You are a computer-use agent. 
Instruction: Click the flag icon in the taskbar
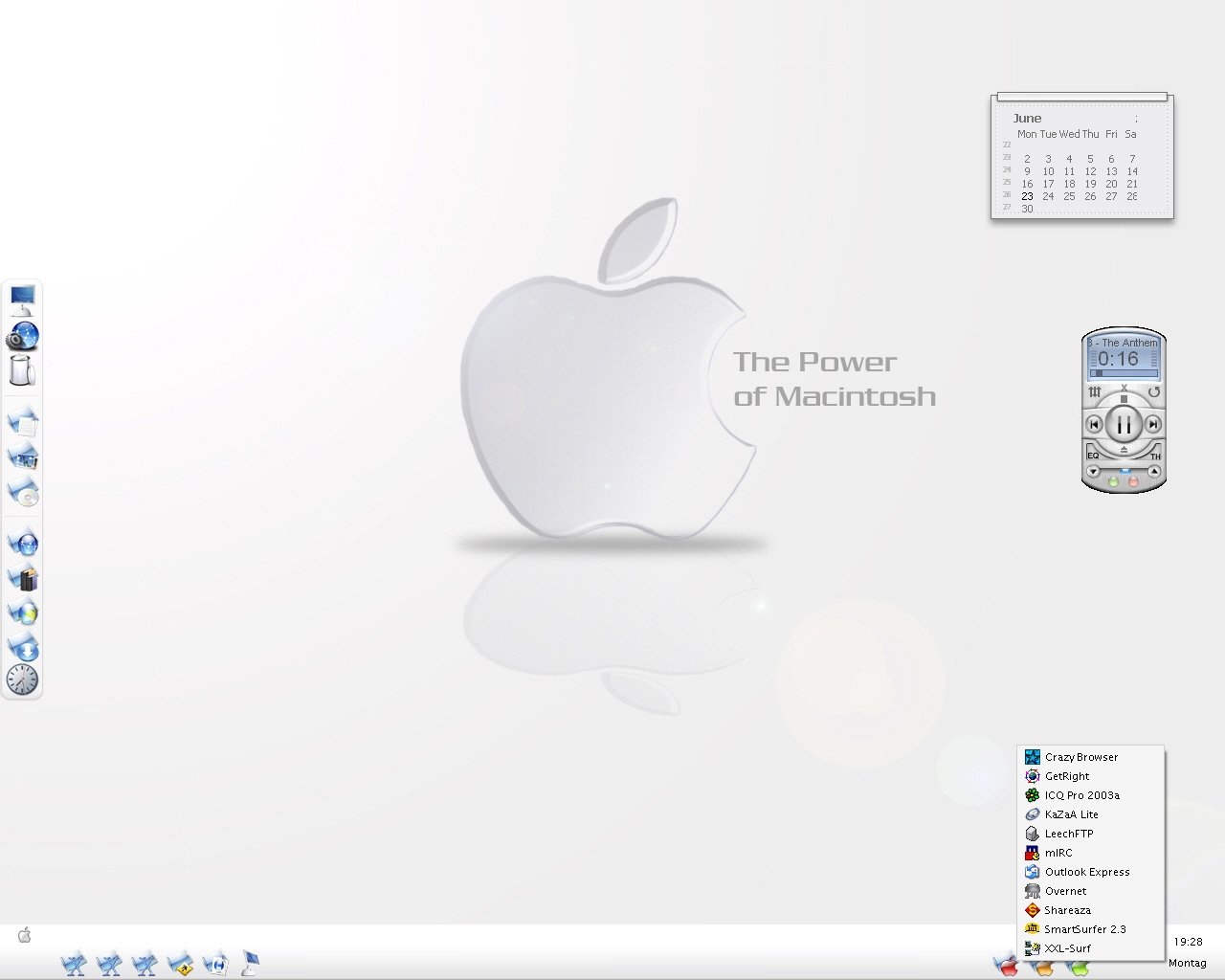click(x=250, y=963)
